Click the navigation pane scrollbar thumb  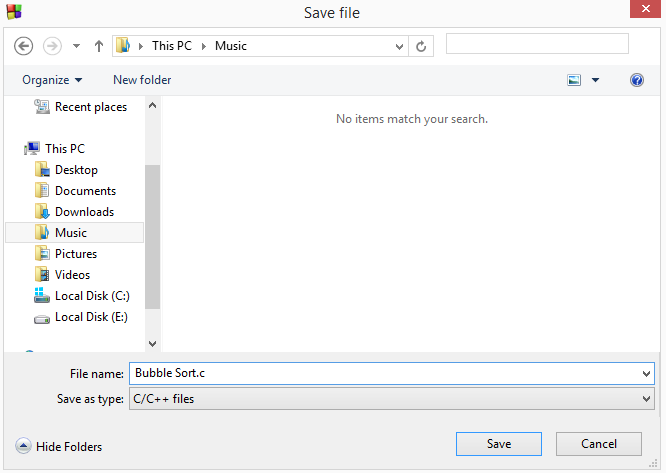click(x=152, y=237)
